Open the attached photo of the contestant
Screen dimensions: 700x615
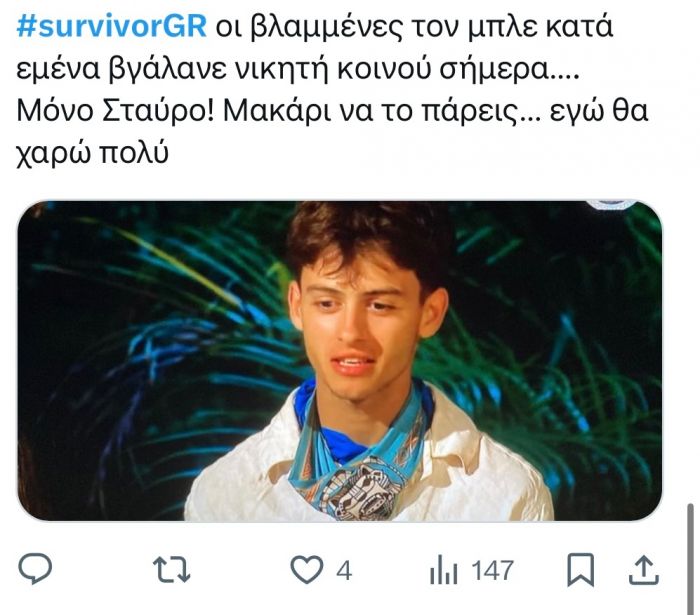(x=340, y=361)
